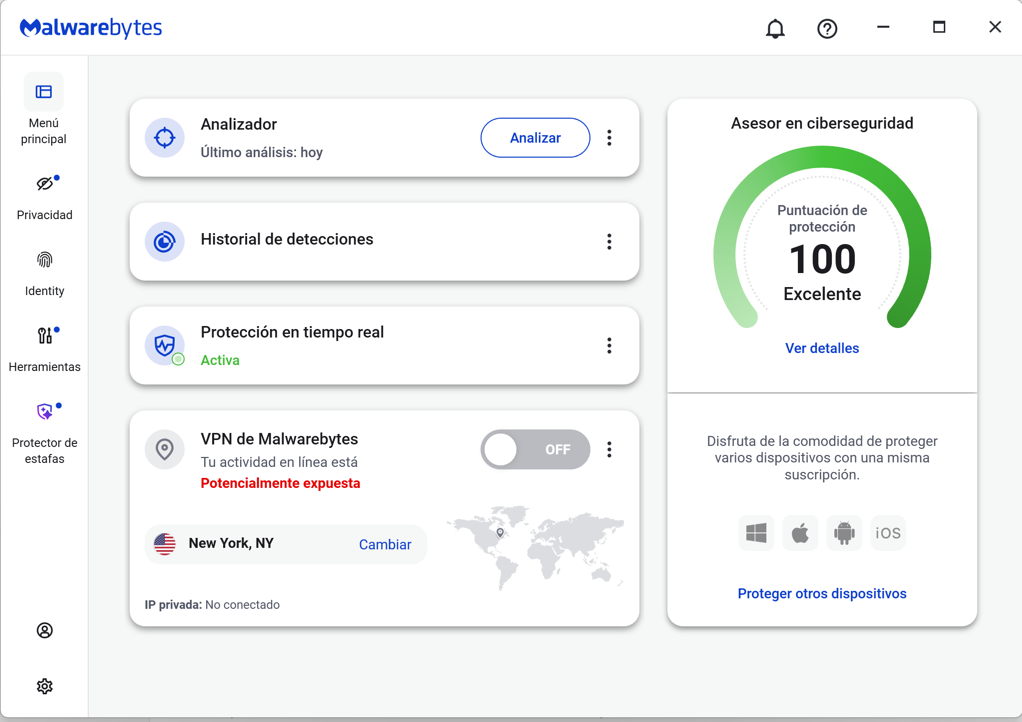
Task: Click the Asesor en ciberseguridad heading
Action: [822, 123]
